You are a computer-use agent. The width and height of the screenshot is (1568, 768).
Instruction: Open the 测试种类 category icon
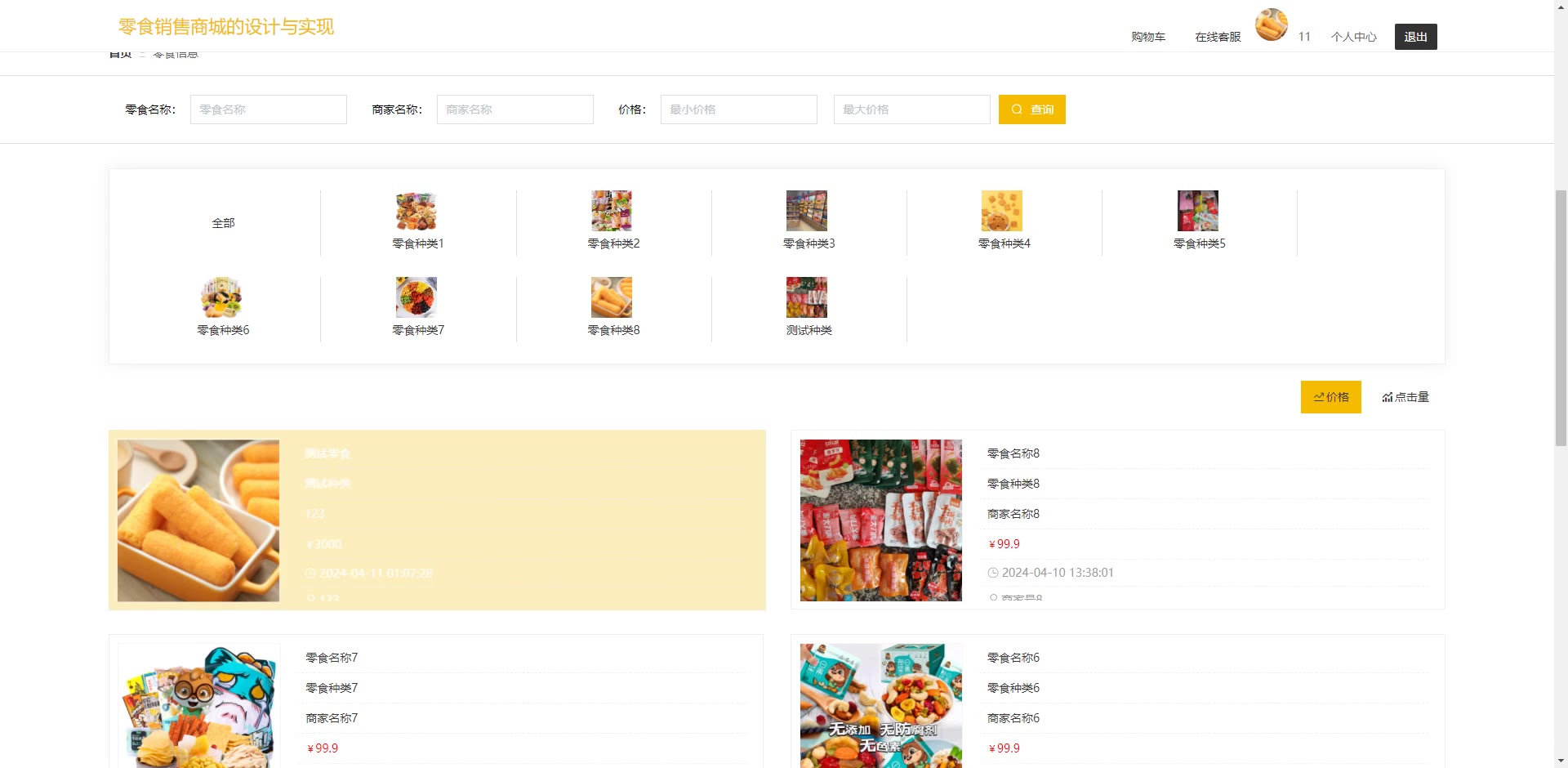(x=807, y=297)
